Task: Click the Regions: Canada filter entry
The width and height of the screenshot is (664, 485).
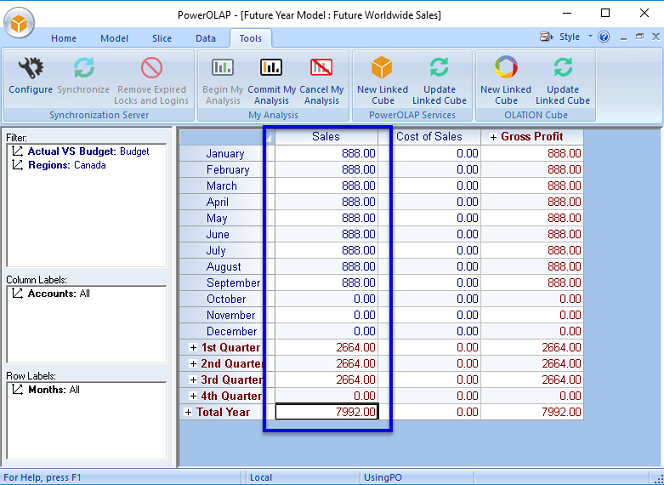Action: point(67,165)
